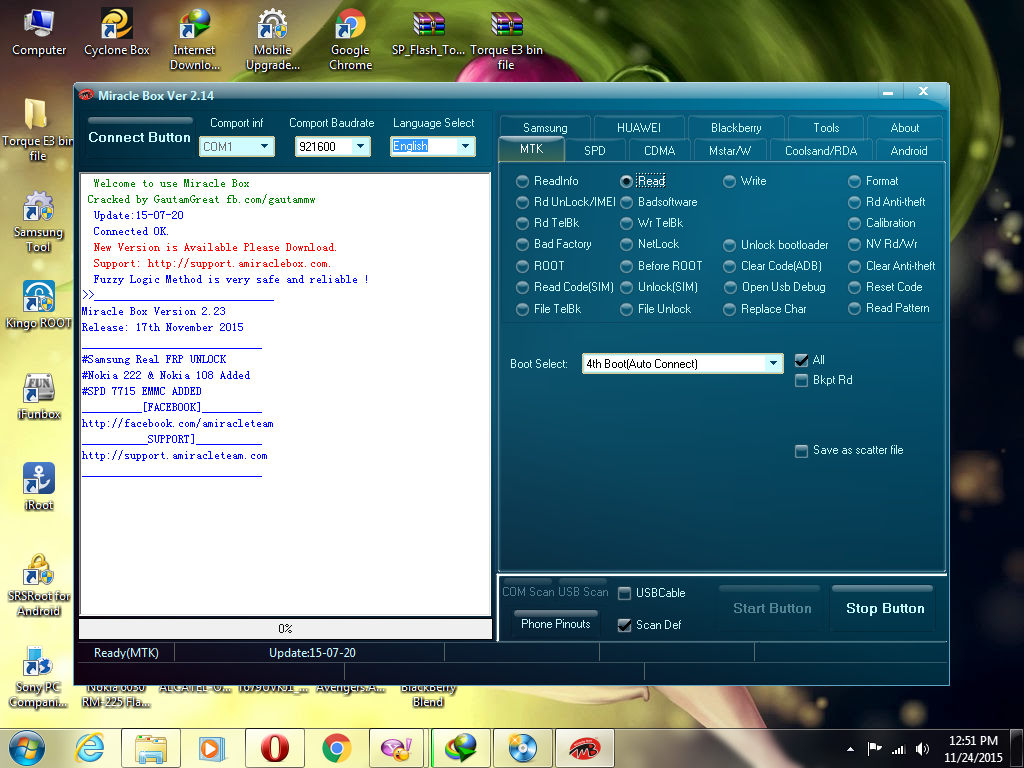Click the Windows Start orb

(27, 748)
